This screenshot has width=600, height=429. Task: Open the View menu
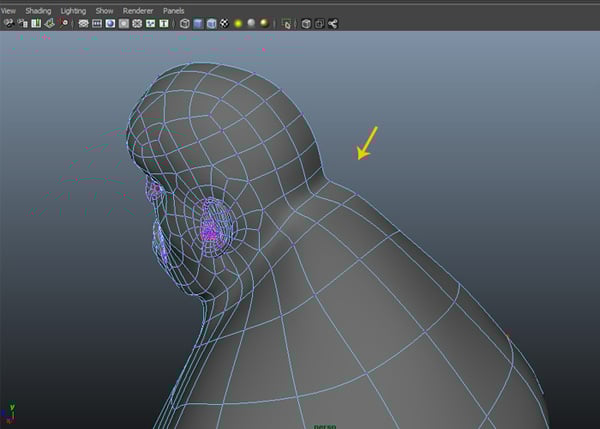click(x=9, y=10)
